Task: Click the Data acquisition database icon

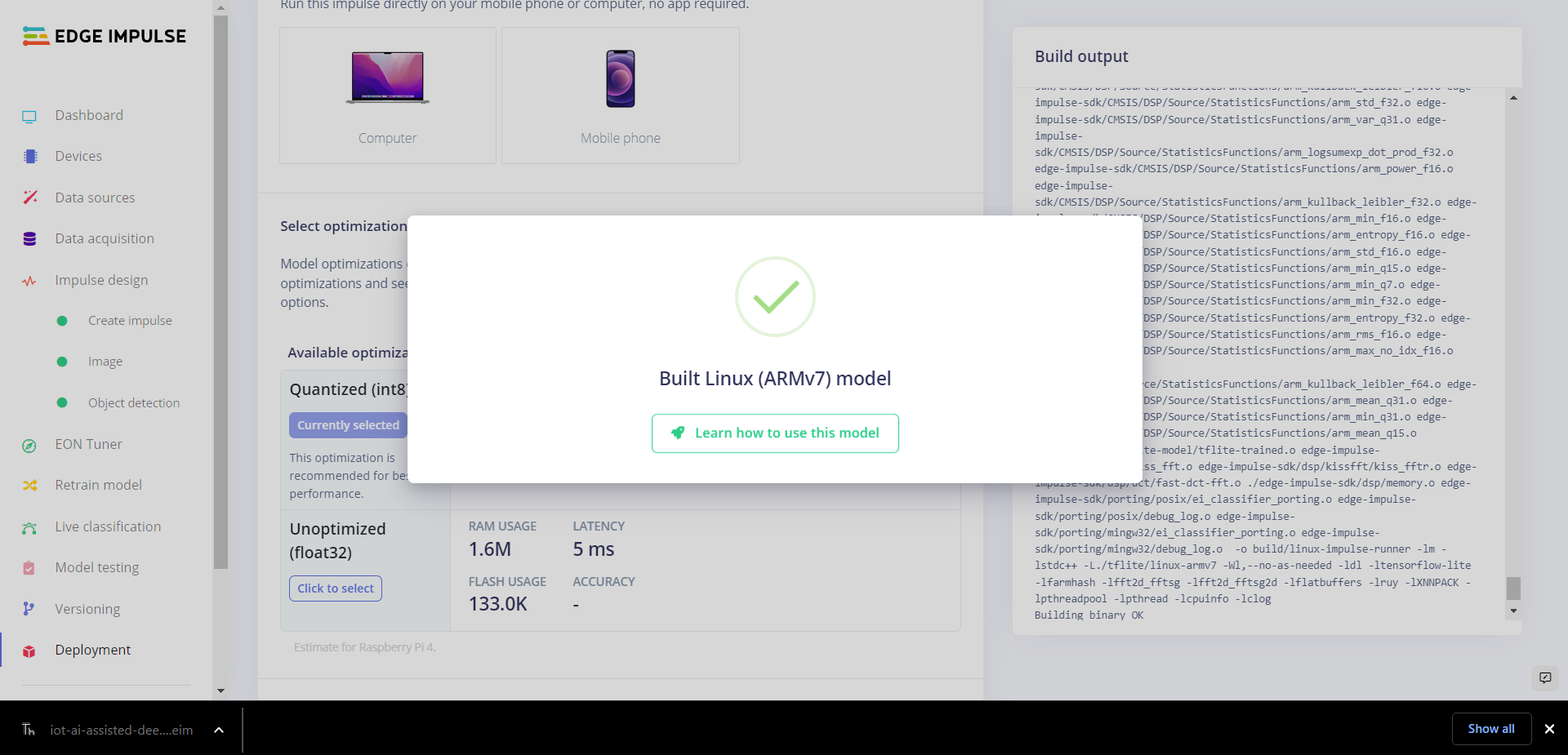Action: (30, 239)
